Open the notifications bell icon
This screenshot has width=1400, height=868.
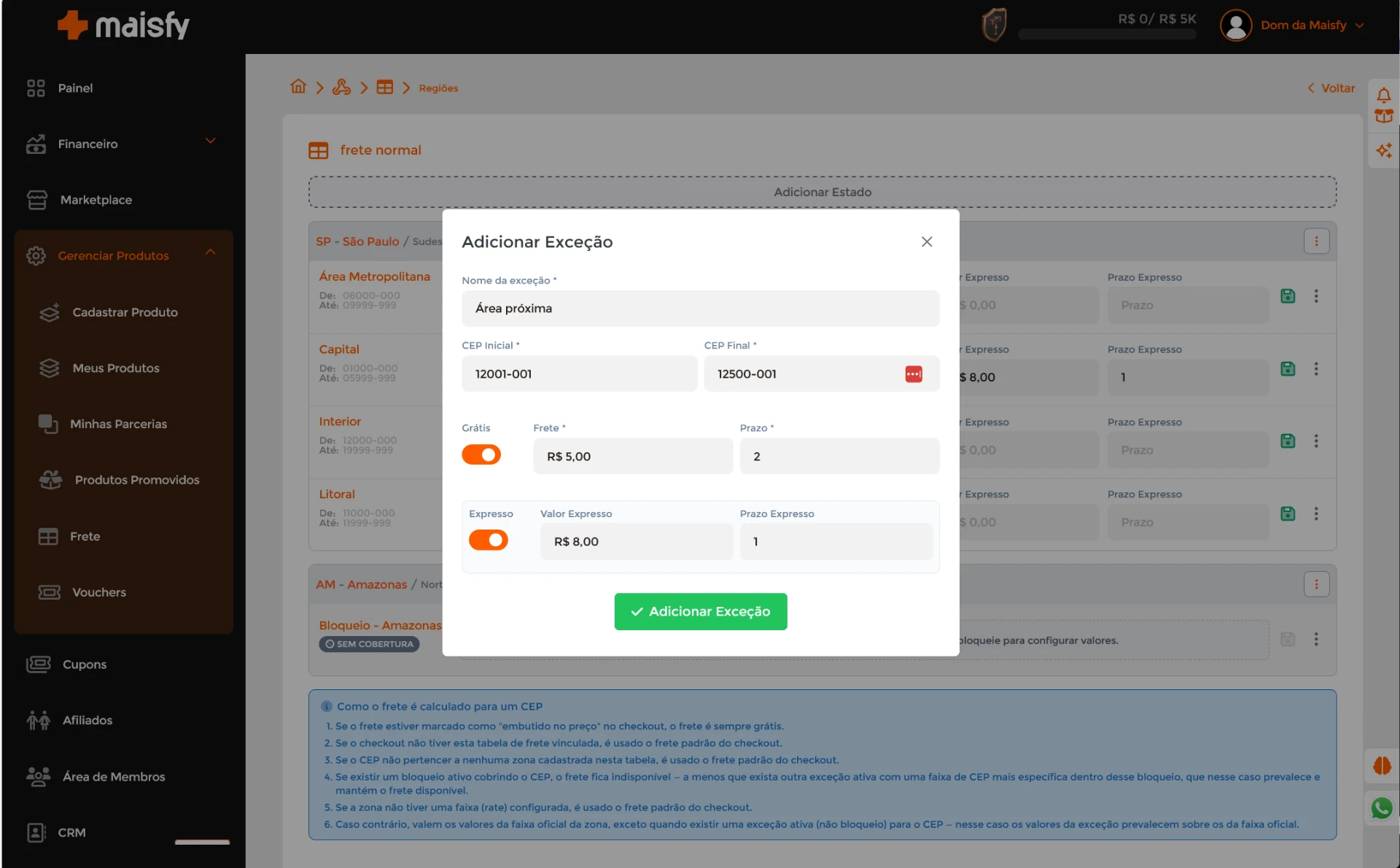click(x=1383, y=95)
